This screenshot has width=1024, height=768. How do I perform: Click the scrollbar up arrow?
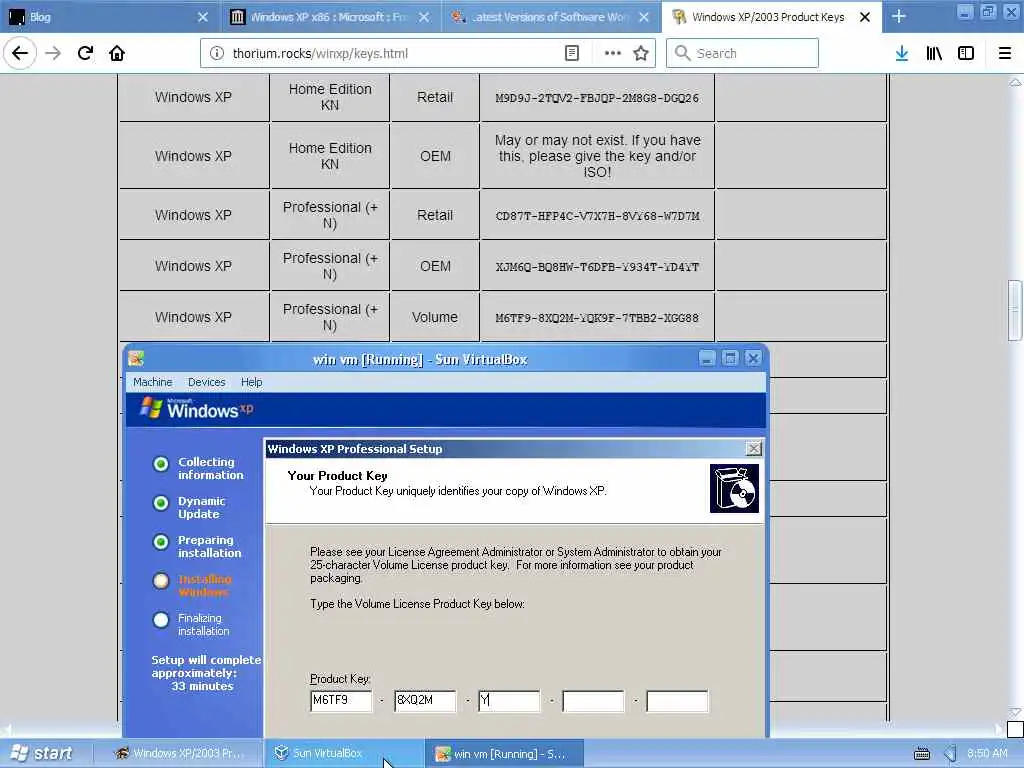click(1015, 82)
